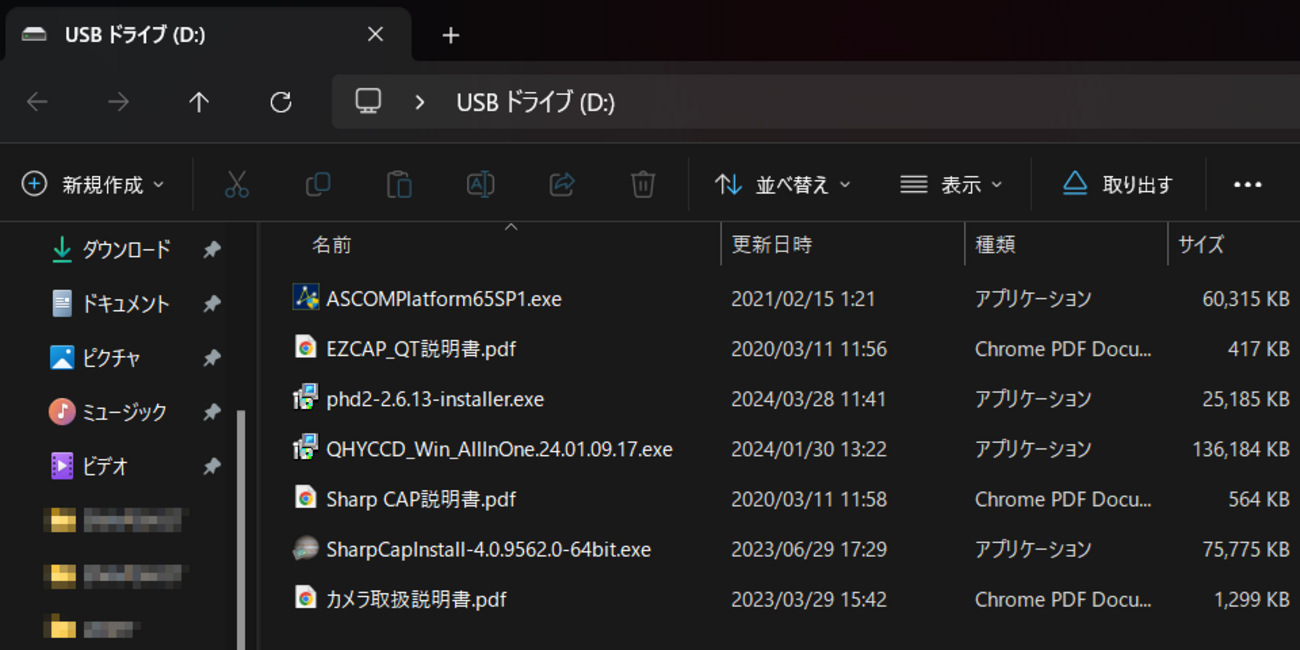1300x650 pixels.
Task: Open ドキュメント in the sidebar
Action: (x=126, y=304)
